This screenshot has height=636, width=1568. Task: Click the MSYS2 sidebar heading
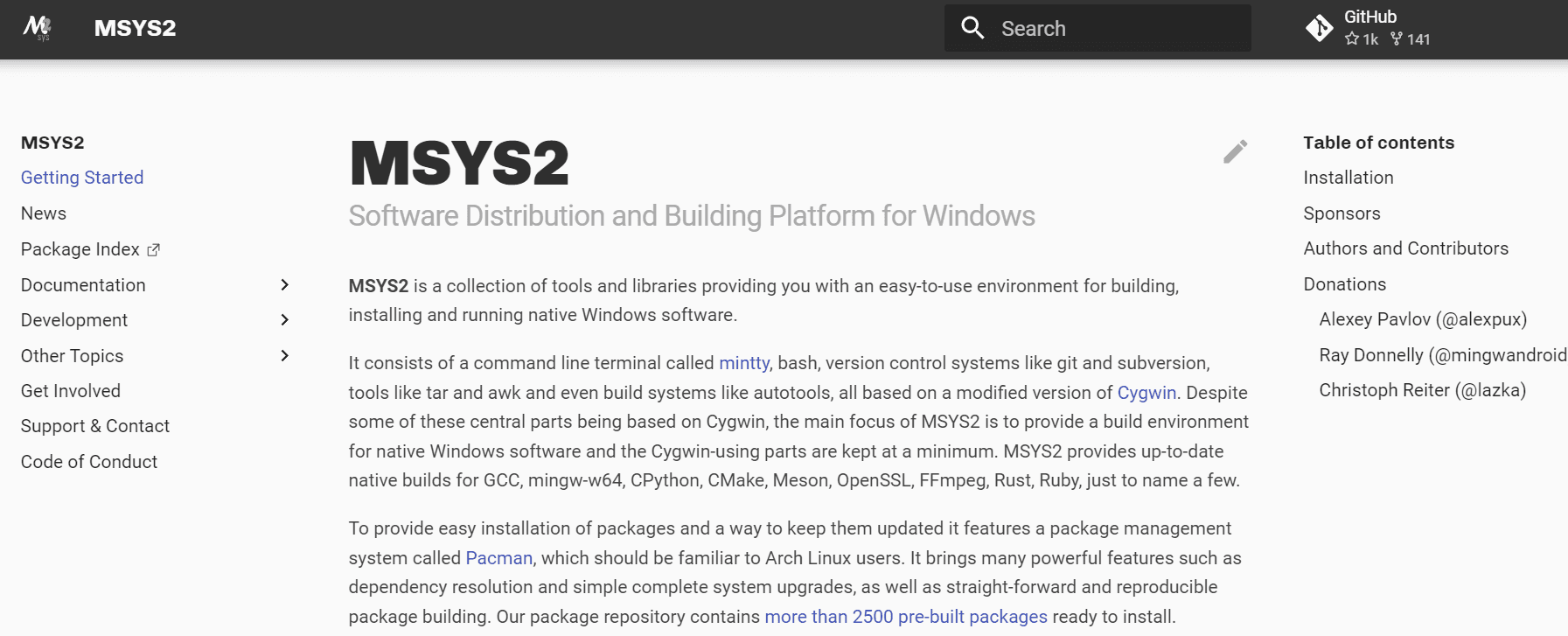click(x=52, y=143)
